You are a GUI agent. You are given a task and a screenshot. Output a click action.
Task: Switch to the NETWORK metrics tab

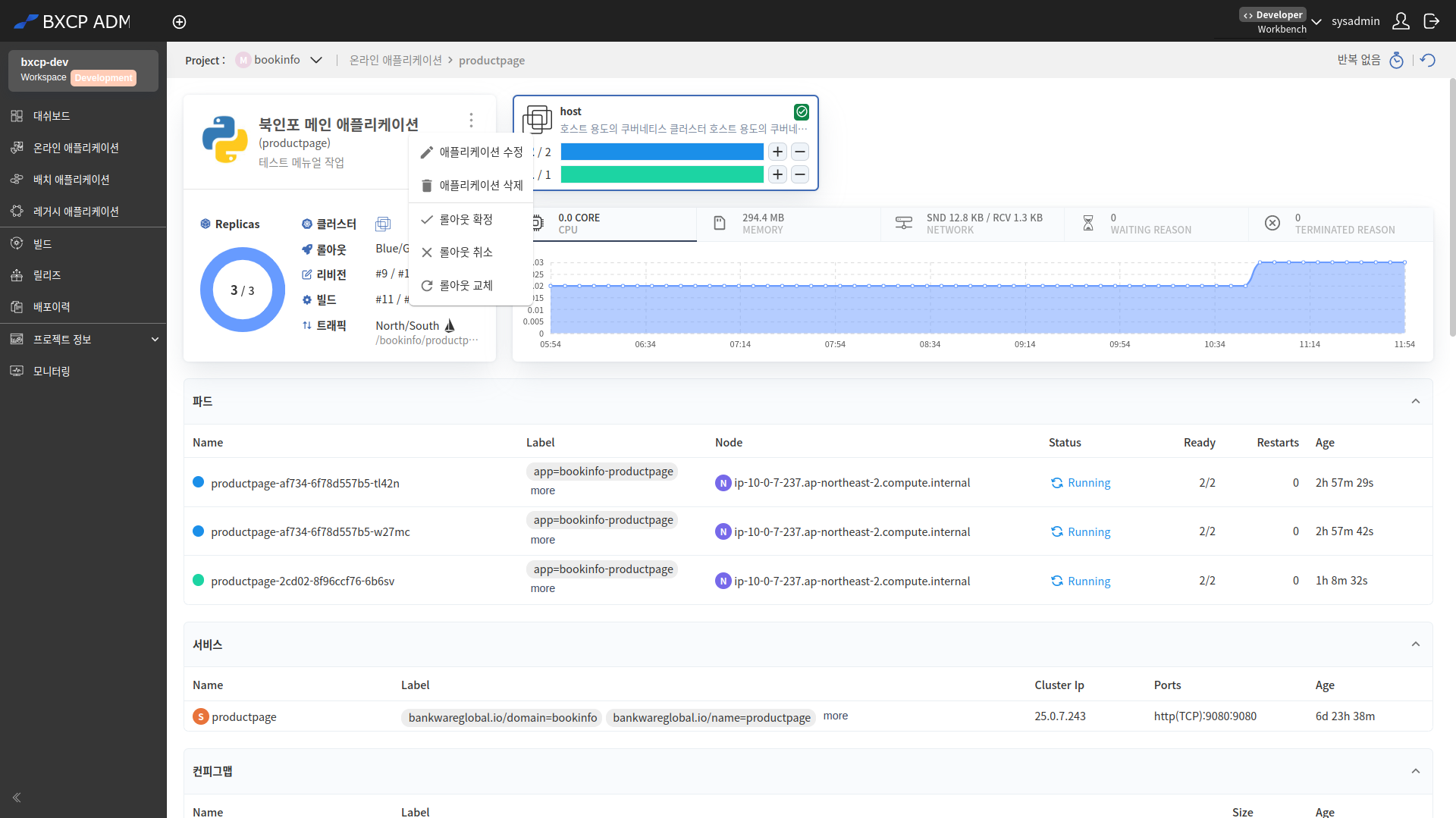coord(972,224)
